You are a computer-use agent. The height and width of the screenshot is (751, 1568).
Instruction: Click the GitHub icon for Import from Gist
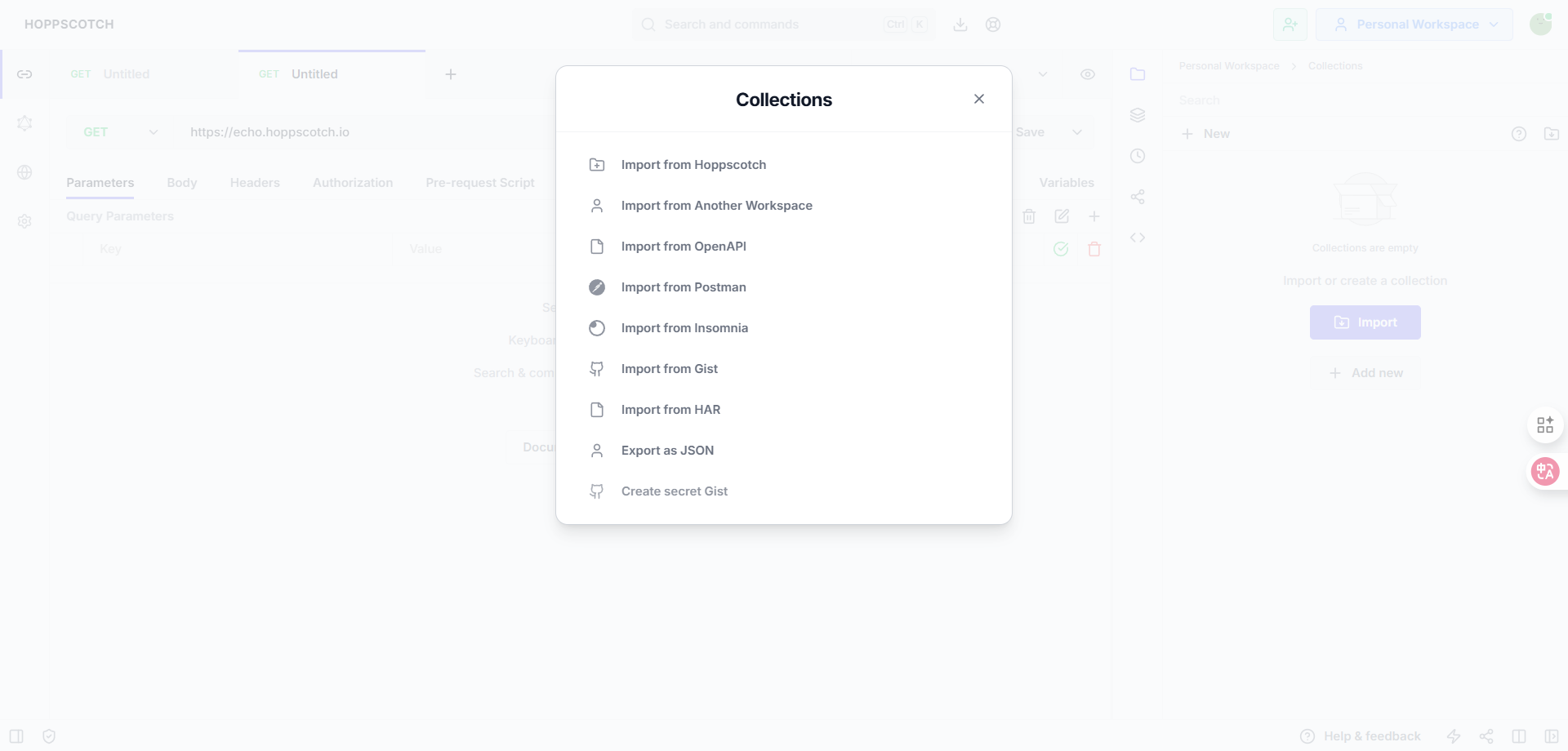click(597, 369)
